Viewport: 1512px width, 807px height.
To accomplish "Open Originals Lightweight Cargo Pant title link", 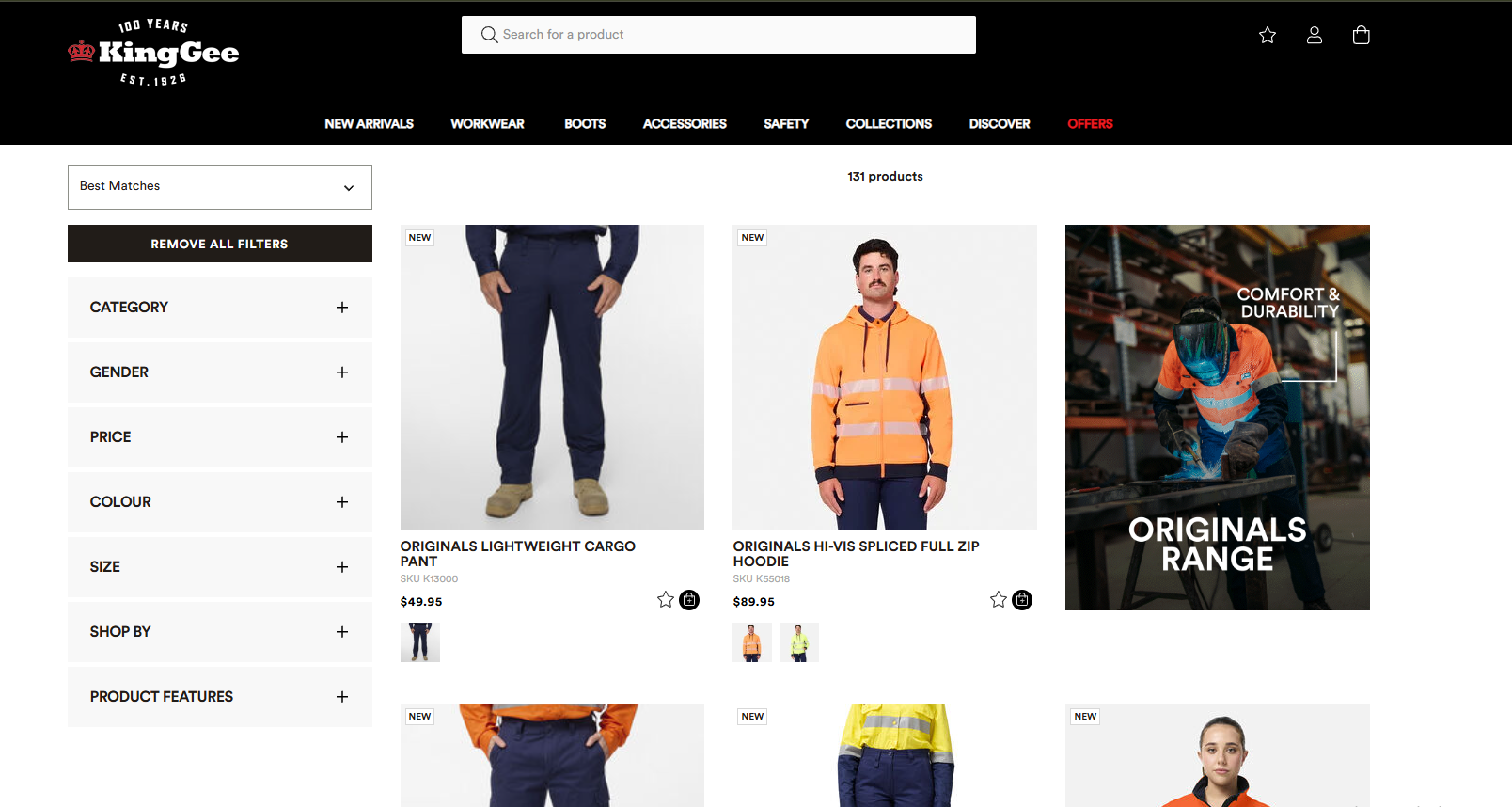I will pyautogui.click(x=518, y=554).
